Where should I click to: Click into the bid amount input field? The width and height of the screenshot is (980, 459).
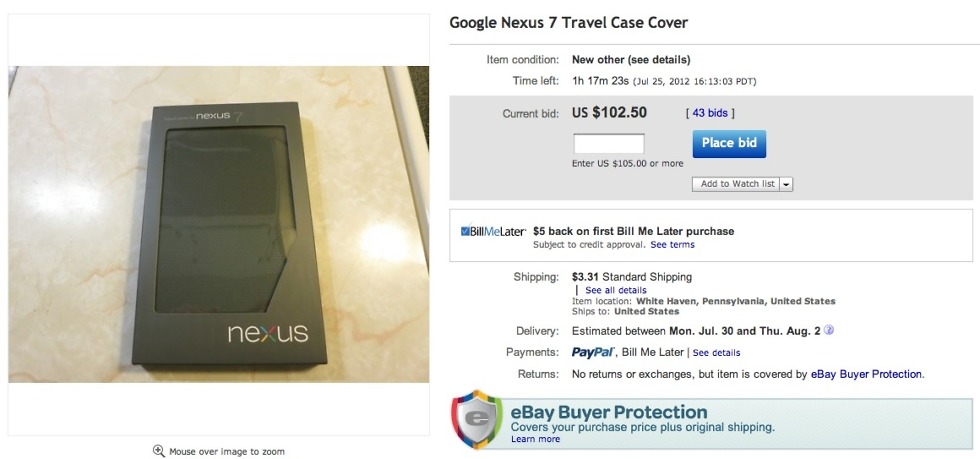(x=608, y=144)
